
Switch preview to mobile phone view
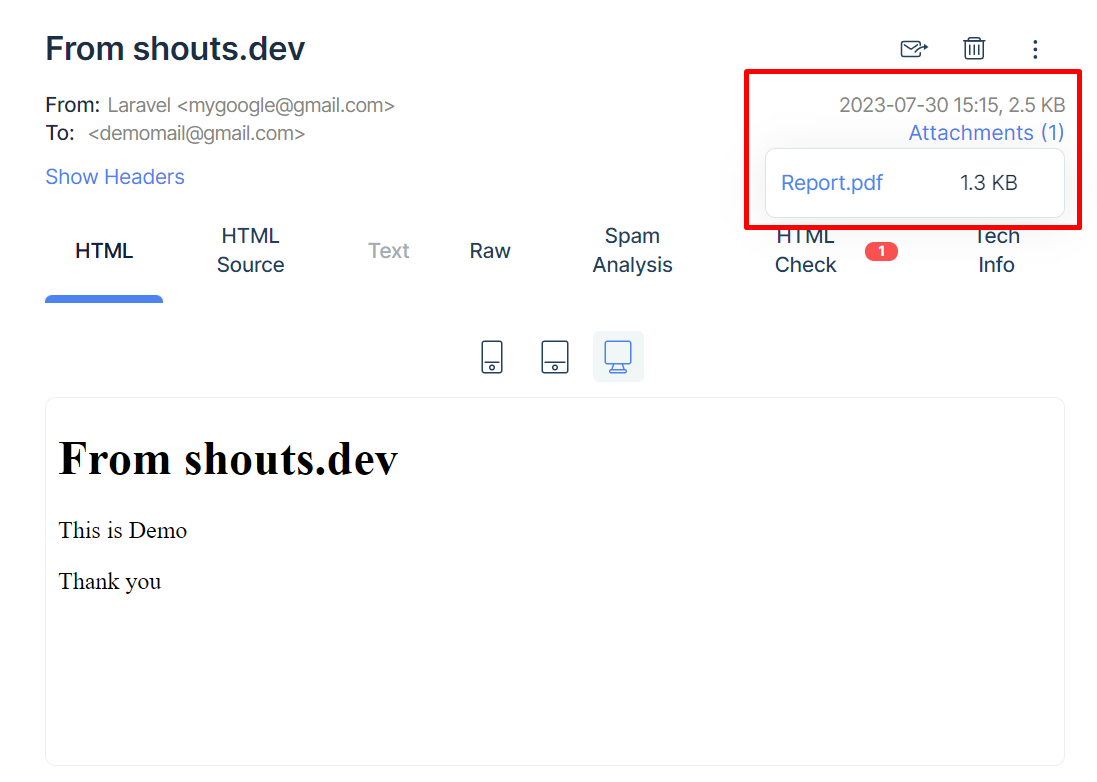pos(492,357)
